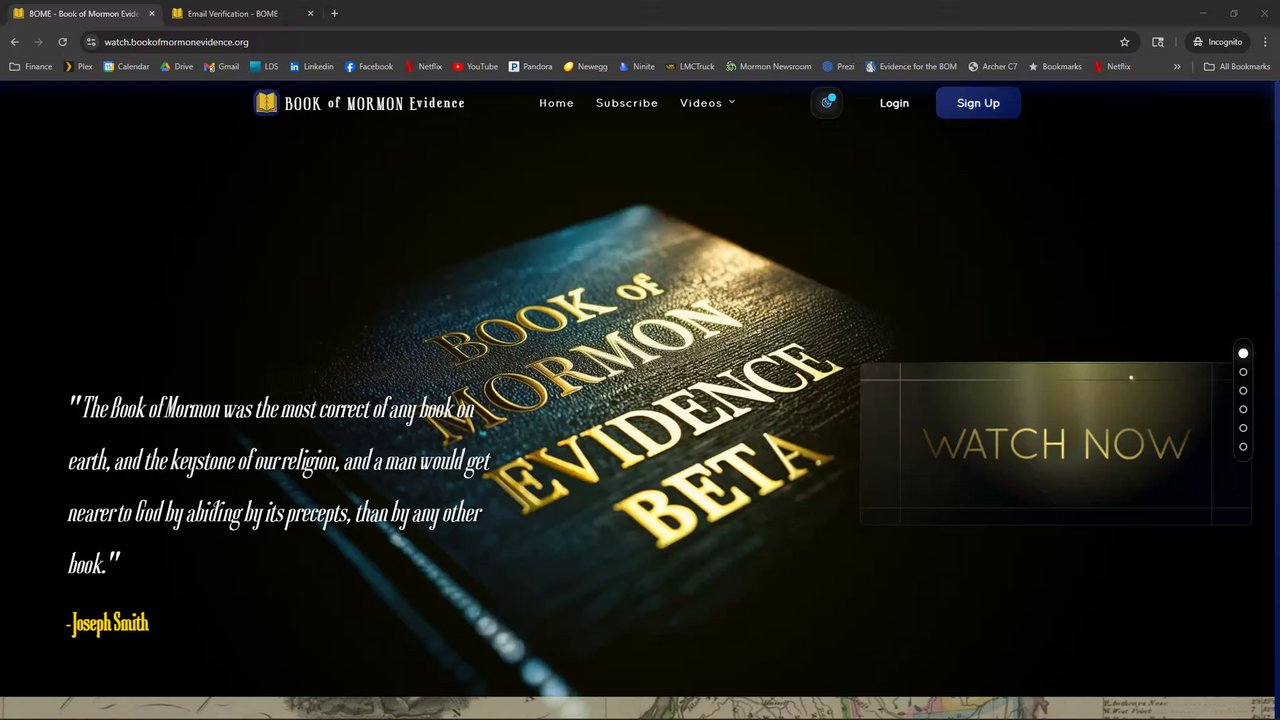Open the Mormon Newsroom bookmark
This screenshot has height=720, width=1280.
[768, 67]
